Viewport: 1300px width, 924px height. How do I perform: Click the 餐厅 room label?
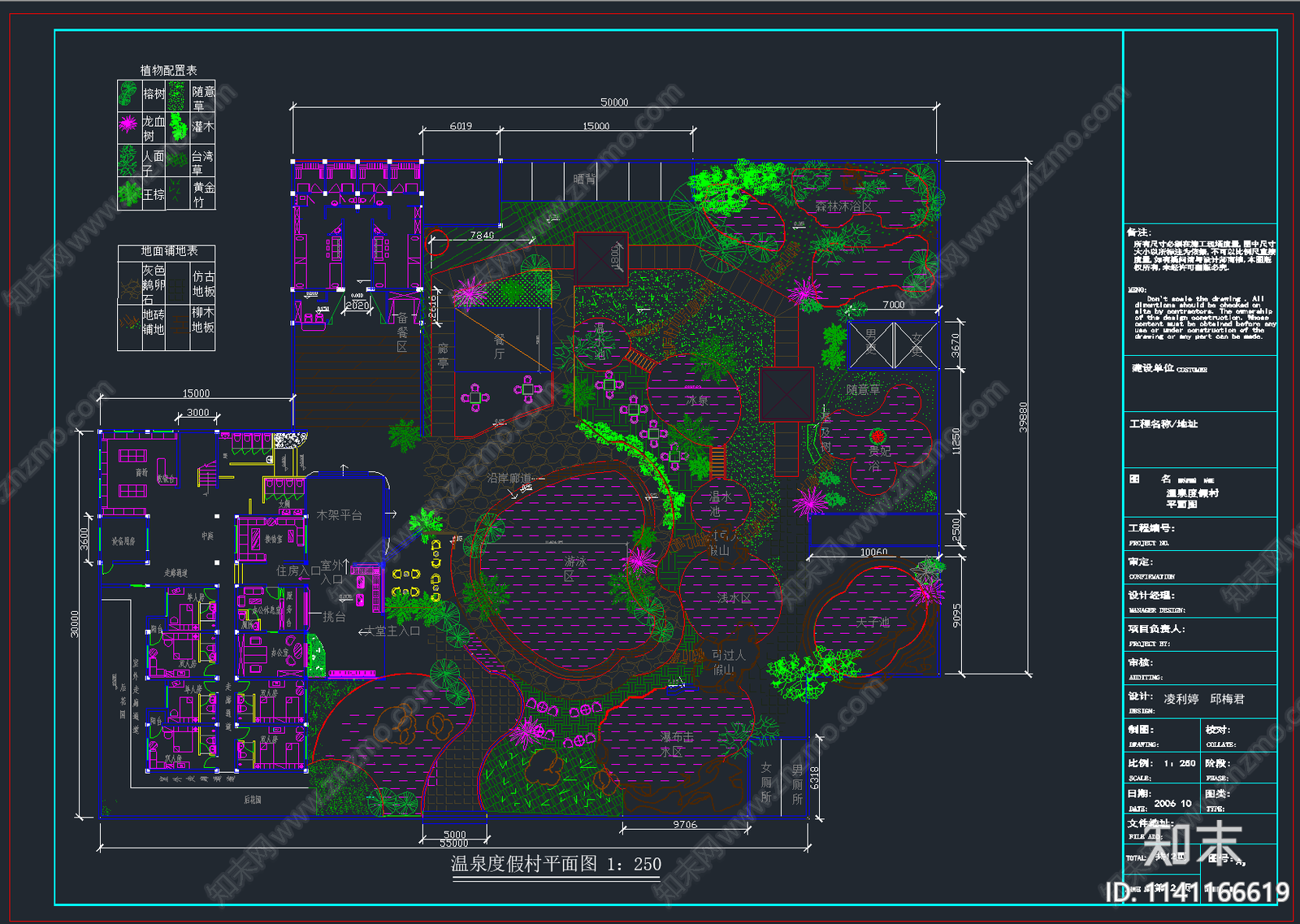coord(499,347)
